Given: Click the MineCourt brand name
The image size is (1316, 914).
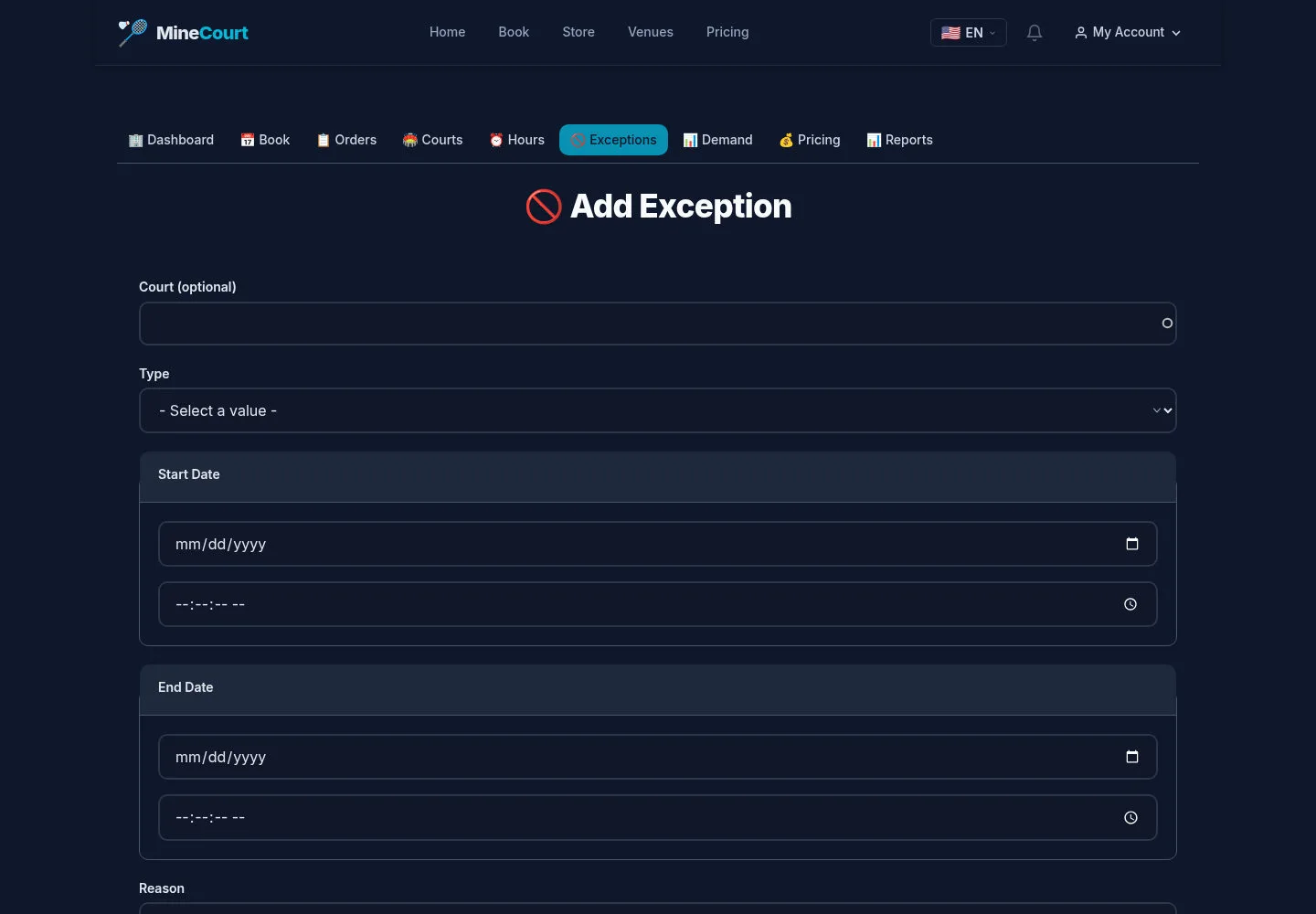Looking at the screenshot, I should (x=202, y=33).
